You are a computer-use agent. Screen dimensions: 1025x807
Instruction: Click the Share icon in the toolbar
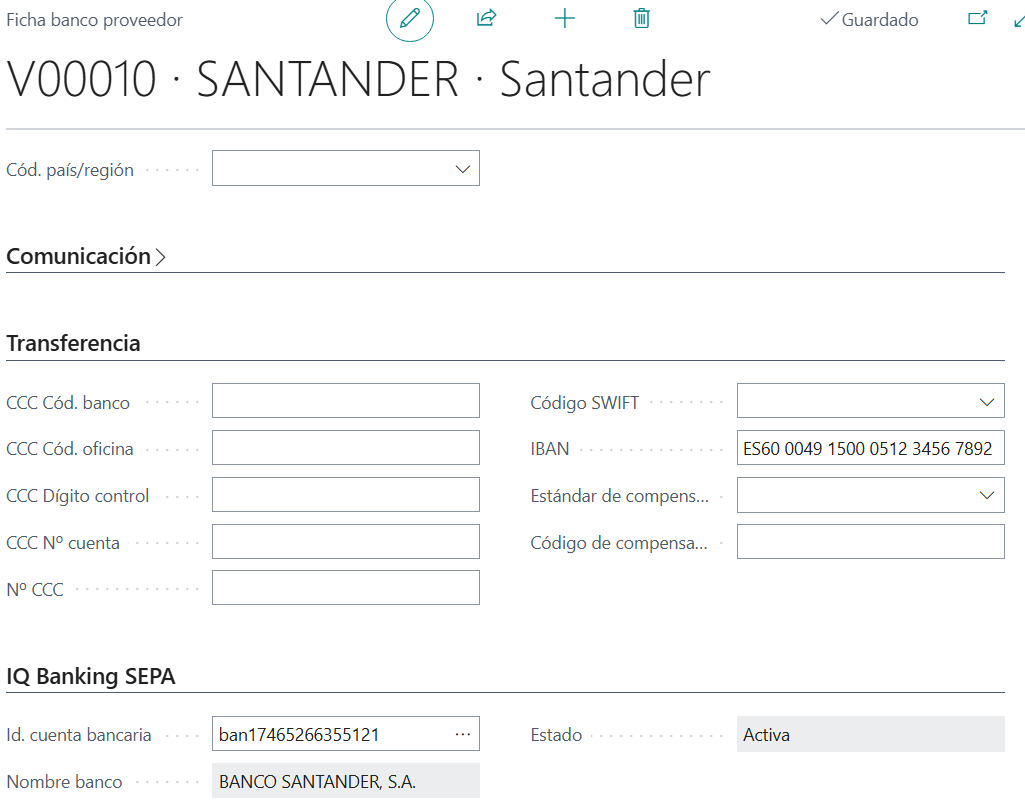click(x=487, y=19)
